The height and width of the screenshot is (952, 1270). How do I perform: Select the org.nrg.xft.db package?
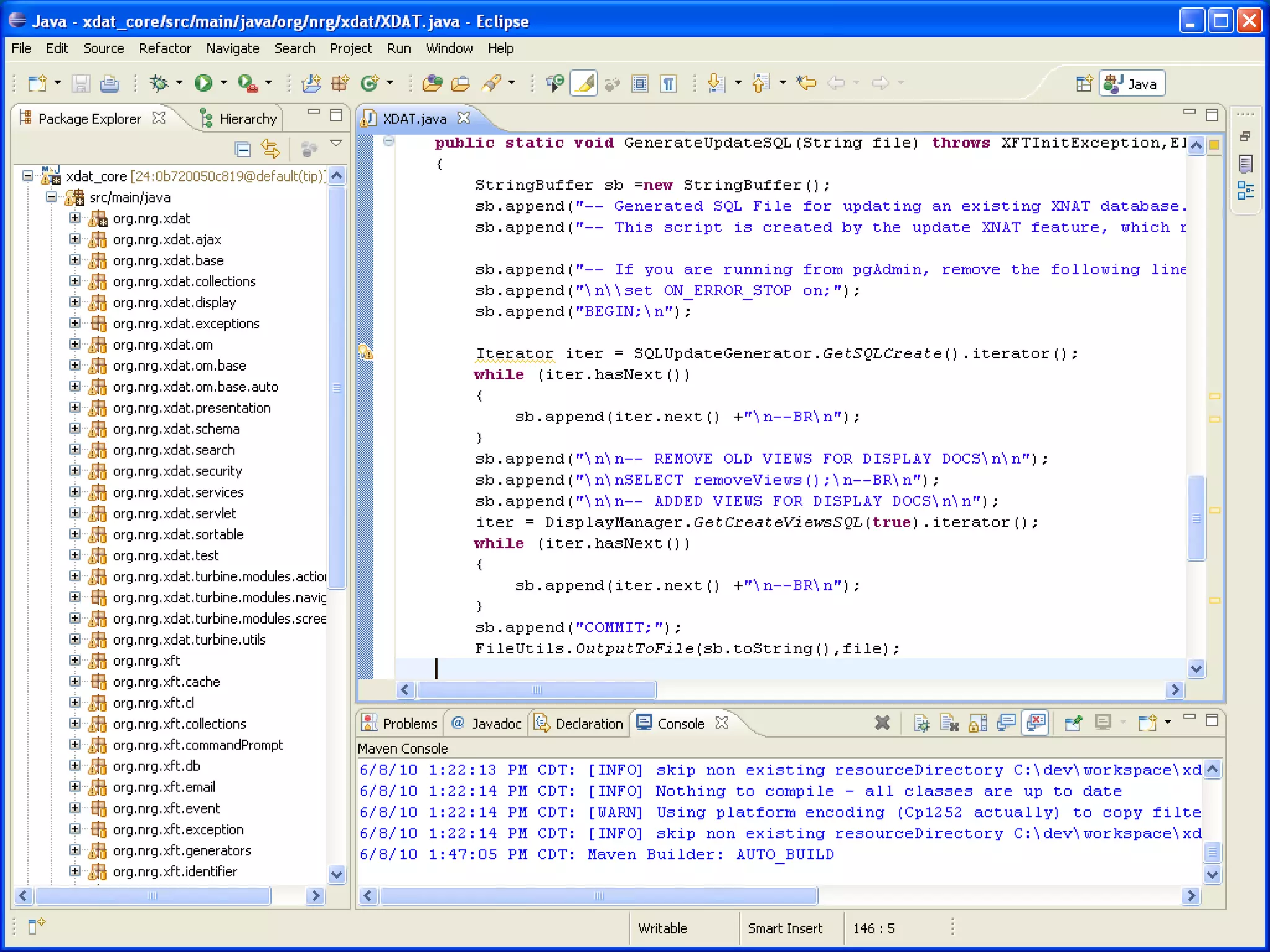156,766
